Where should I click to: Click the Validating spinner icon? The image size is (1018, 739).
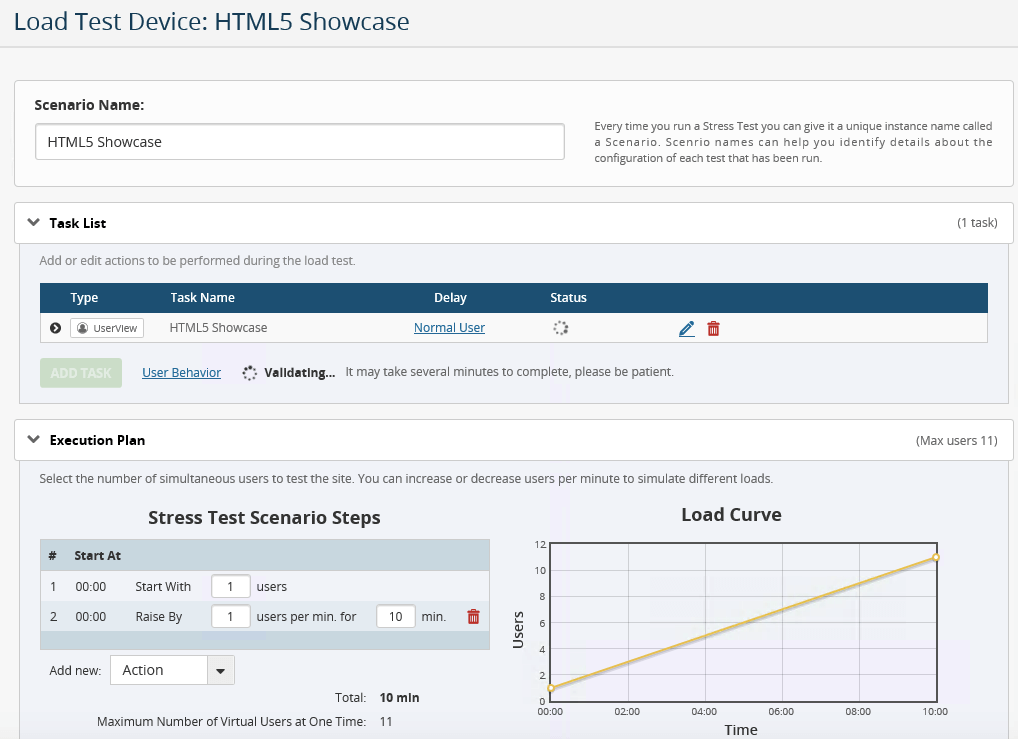pos(249,373)
